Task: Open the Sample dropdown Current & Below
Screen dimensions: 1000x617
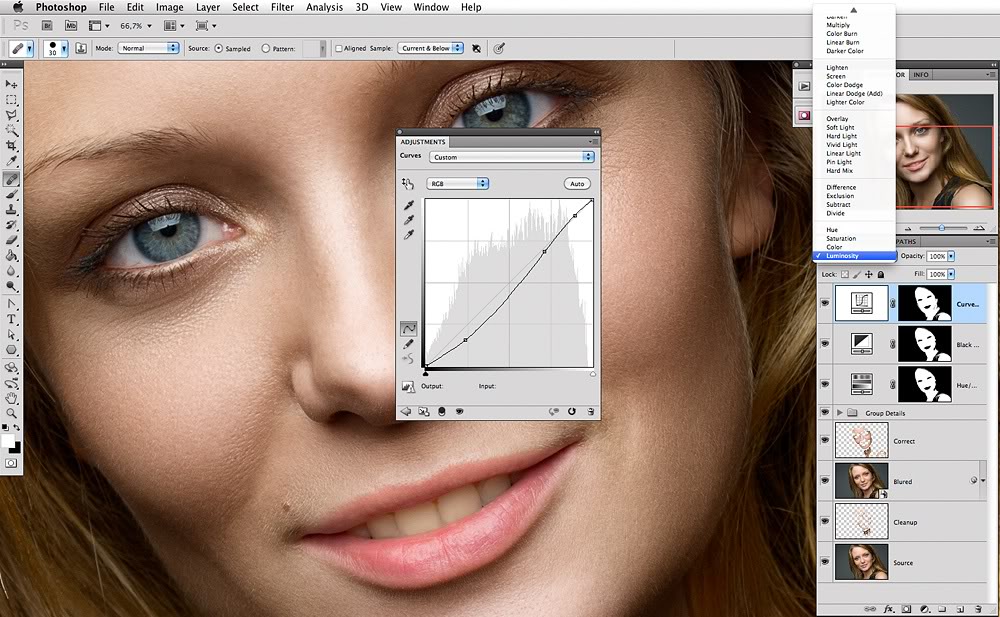Action: coord(430,48)
